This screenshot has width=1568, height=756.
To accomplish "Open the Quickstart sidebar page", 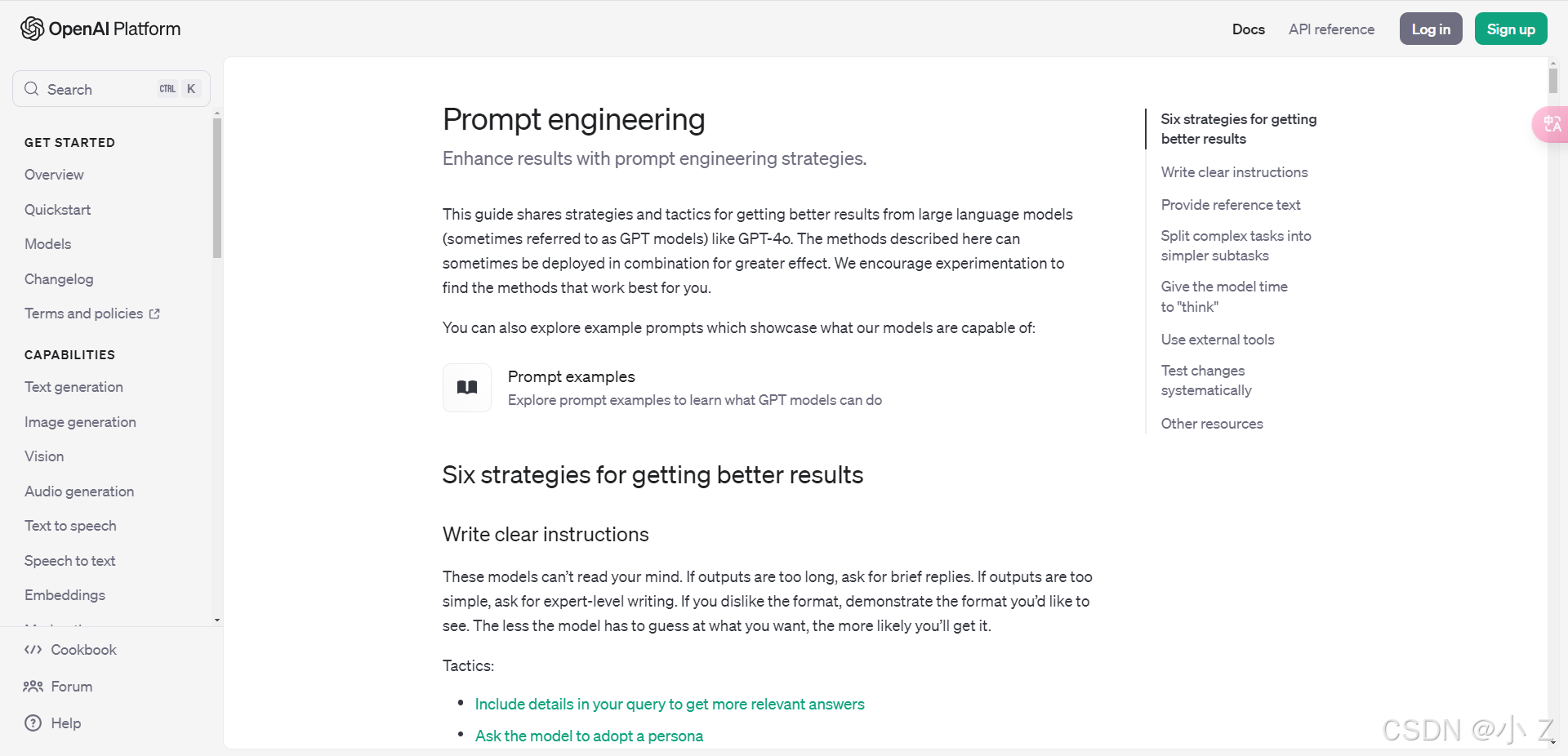I will [57, 210].
